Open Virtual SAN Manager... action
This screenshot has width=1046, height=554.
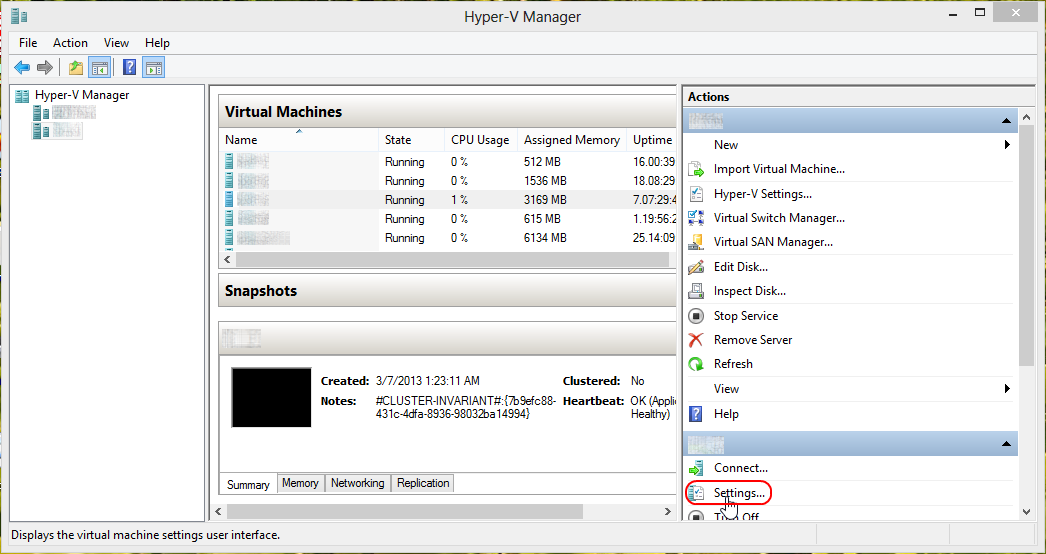tap(773, 242)
